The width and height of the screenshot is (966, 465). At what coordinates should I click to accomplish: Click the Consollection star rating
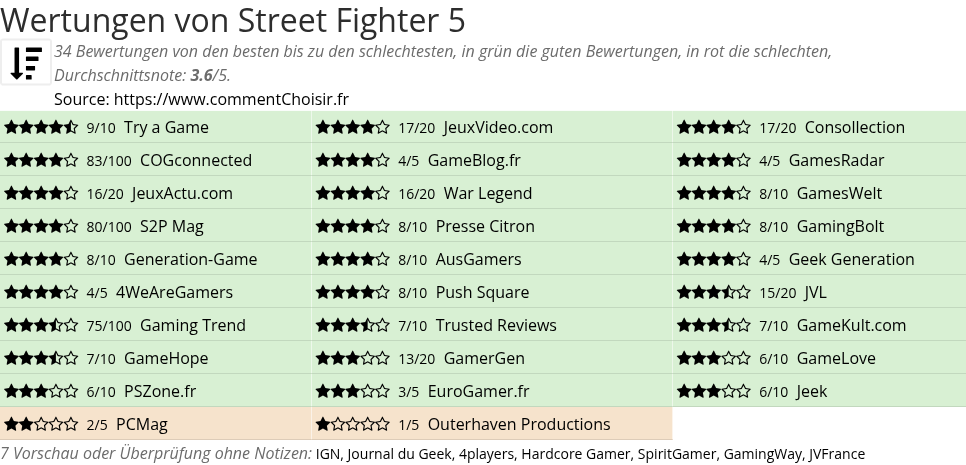pos(713,128)
